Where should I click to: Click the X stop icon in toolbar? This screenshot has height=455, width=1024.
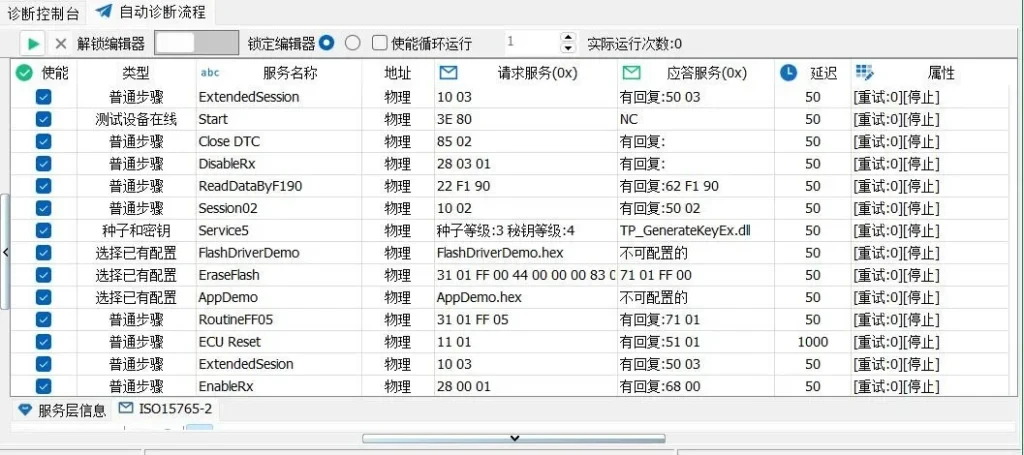[x=61, y=43]
